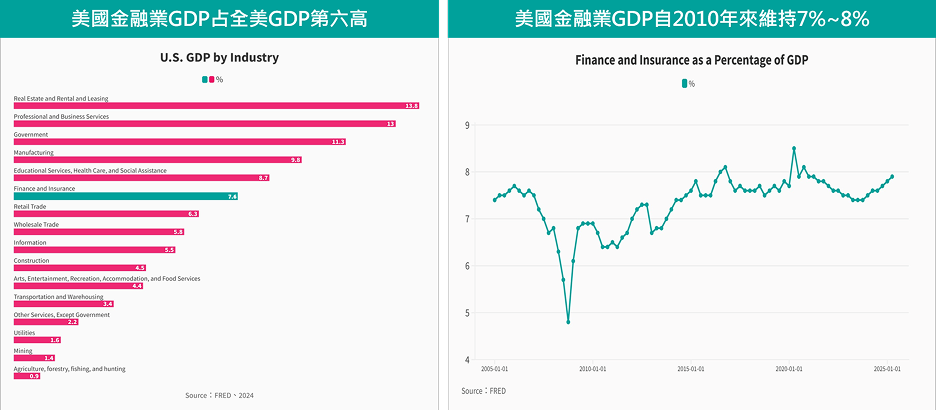The image size is (936, 410).
Task: Click the last data point on line chart
Action: (x=892, y=177)
